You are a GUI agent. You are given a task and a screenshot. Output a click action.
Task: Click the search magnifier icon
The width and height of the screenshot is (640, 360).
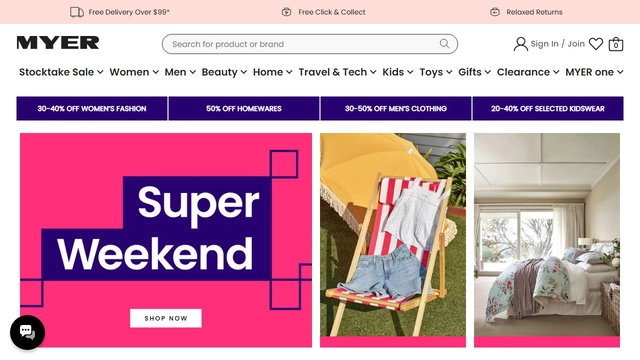pyautogui.click(x=444, y=44)
